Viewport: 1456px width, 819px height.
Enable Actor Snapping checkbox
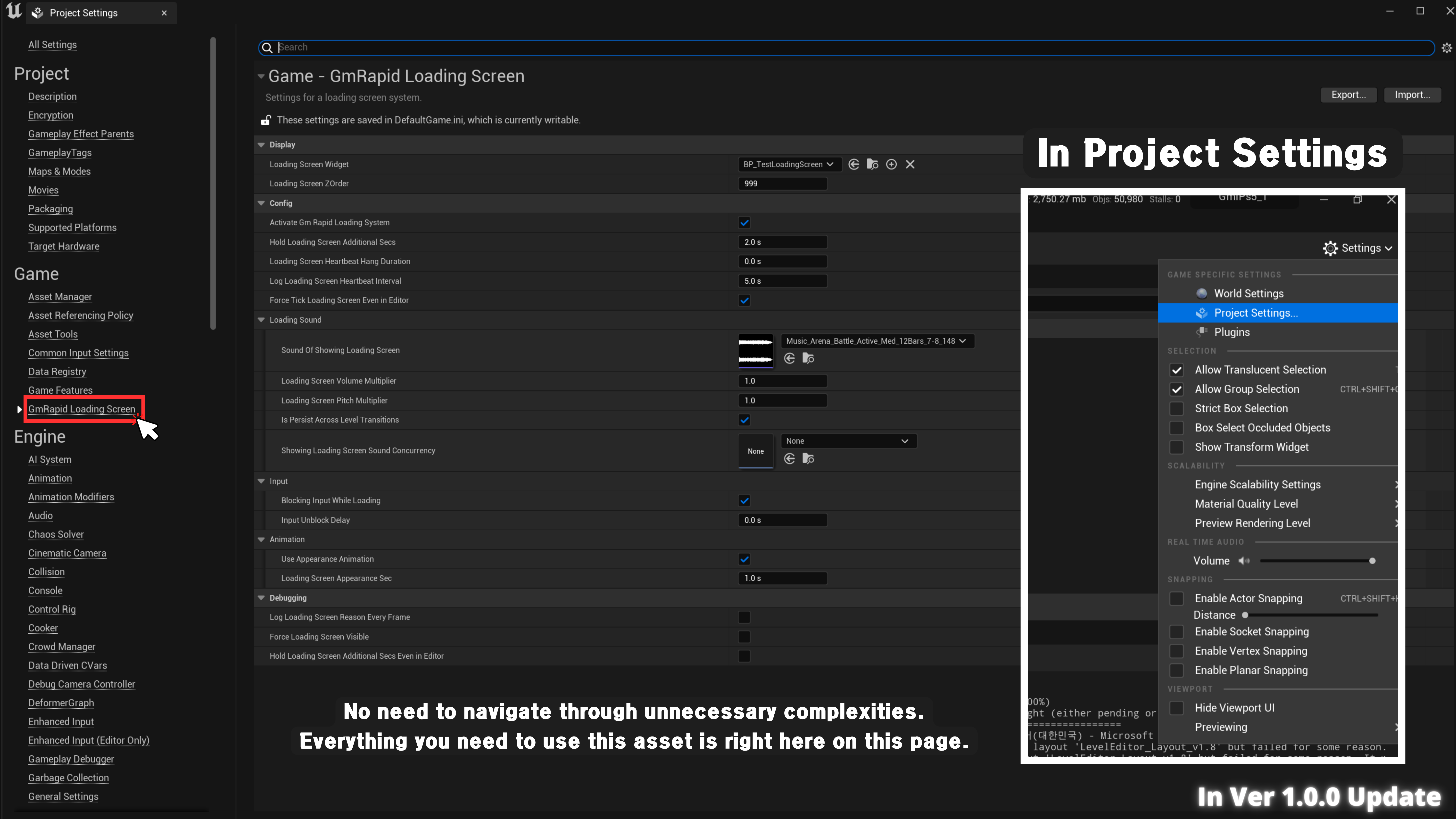[x=1176, y=599]
